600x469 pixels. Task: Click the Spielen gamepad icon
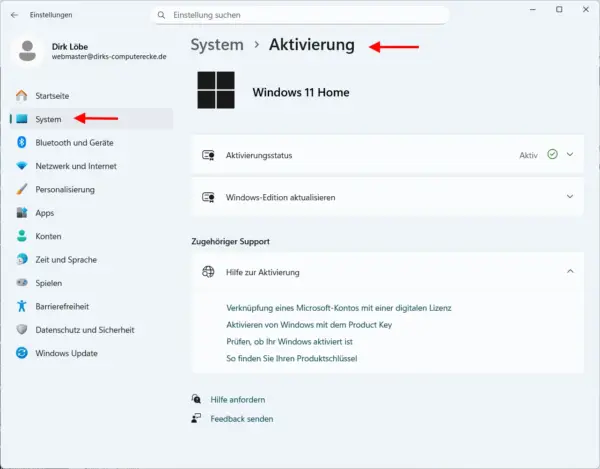[22, 283]
